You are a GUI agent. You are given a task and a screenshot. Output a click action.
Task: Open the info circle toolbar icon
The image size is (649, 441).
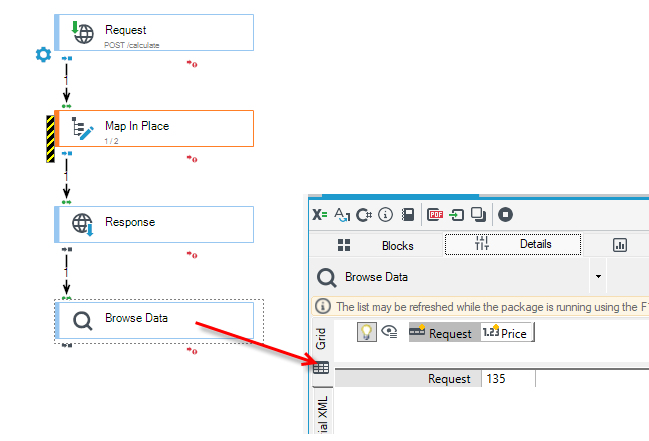click(x=385, y=214)
